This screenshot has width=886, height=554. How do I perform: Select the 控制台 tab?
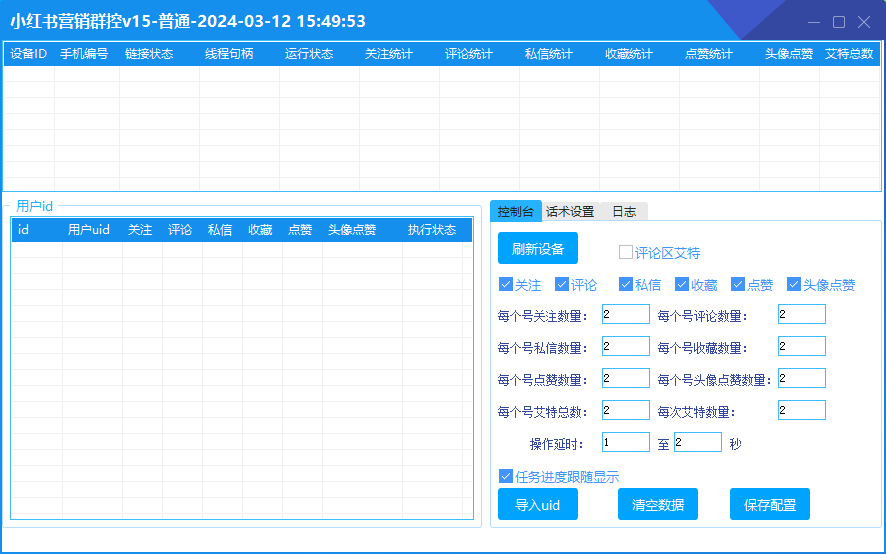(x=516, y=211)
